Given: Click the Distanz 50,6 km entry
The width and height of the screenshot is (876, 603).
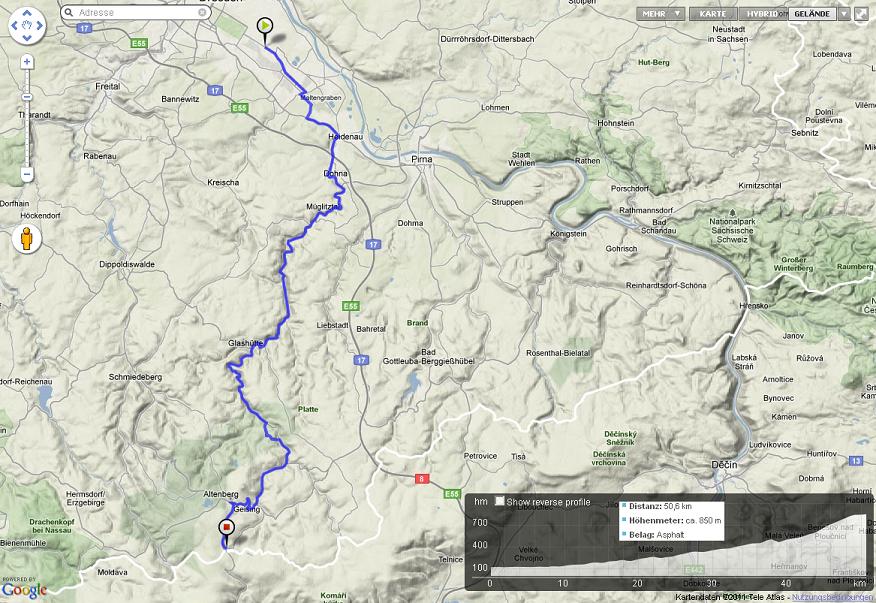Looking at the screenshot, I should (x=660, y=506).
